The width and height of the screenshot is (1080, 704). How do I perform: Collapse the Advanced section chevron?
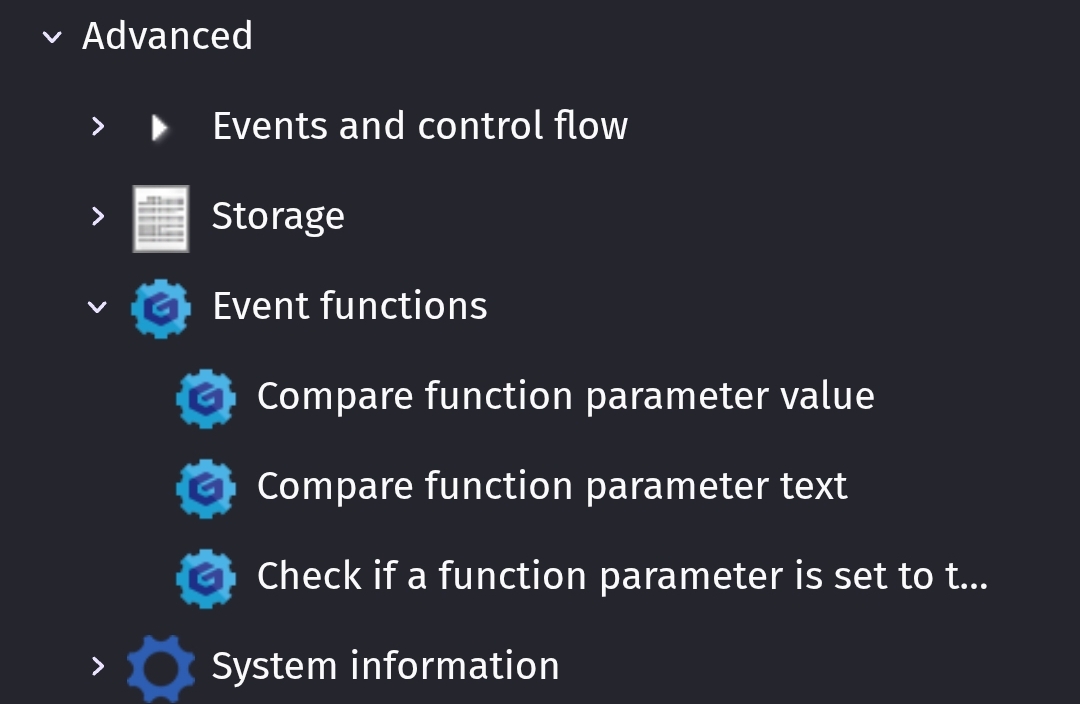coord(52,37)
